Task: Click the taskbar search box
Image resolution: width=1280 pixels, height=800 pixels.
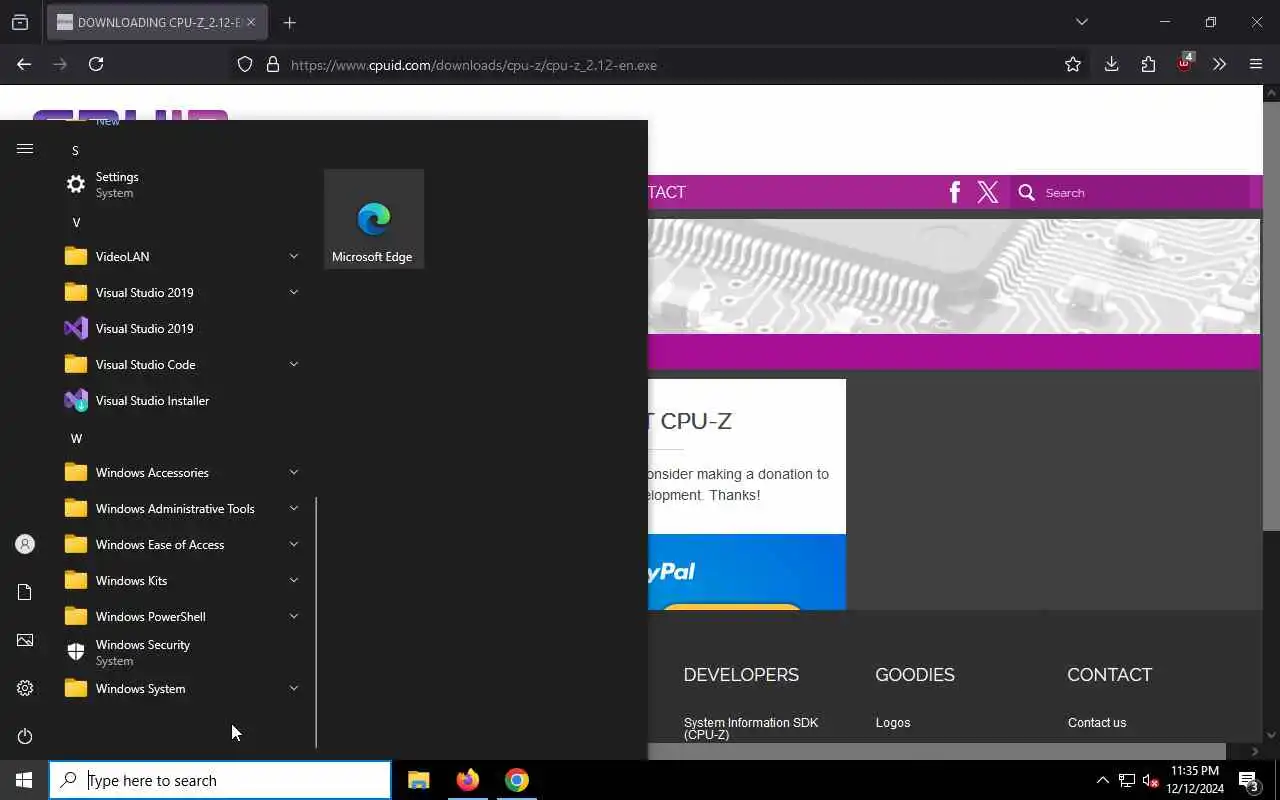Action: pos(220,780)
